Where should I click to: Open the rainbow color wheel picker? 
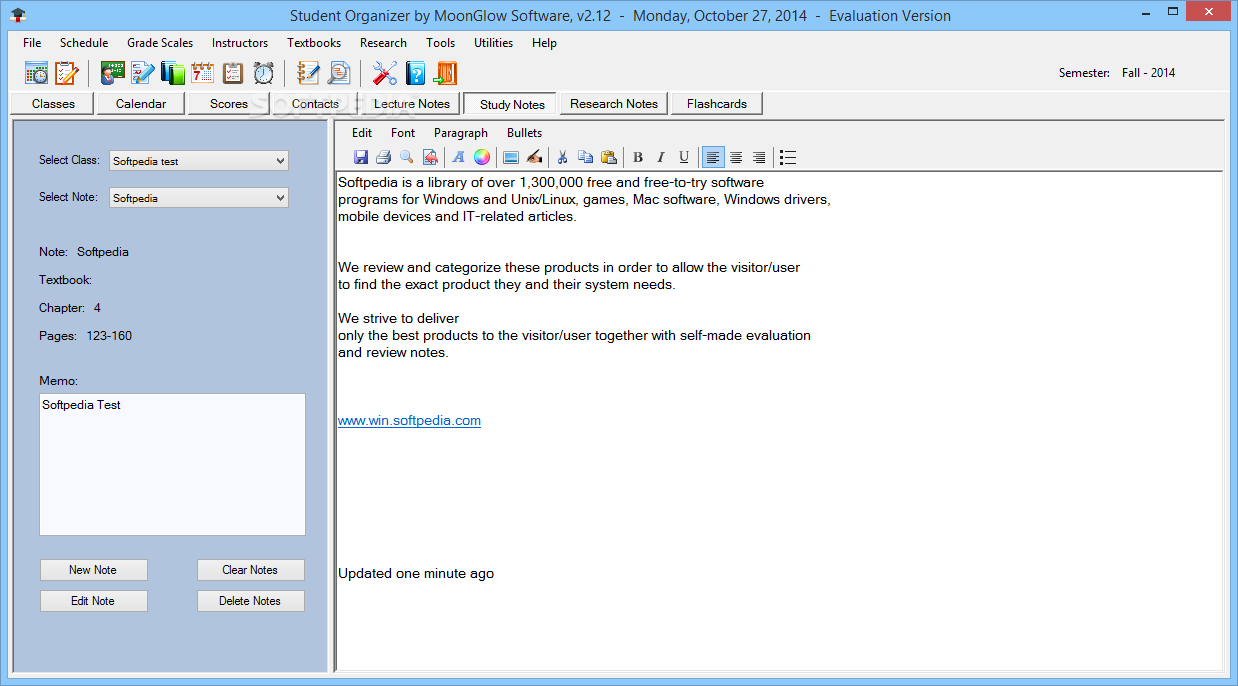482,157
